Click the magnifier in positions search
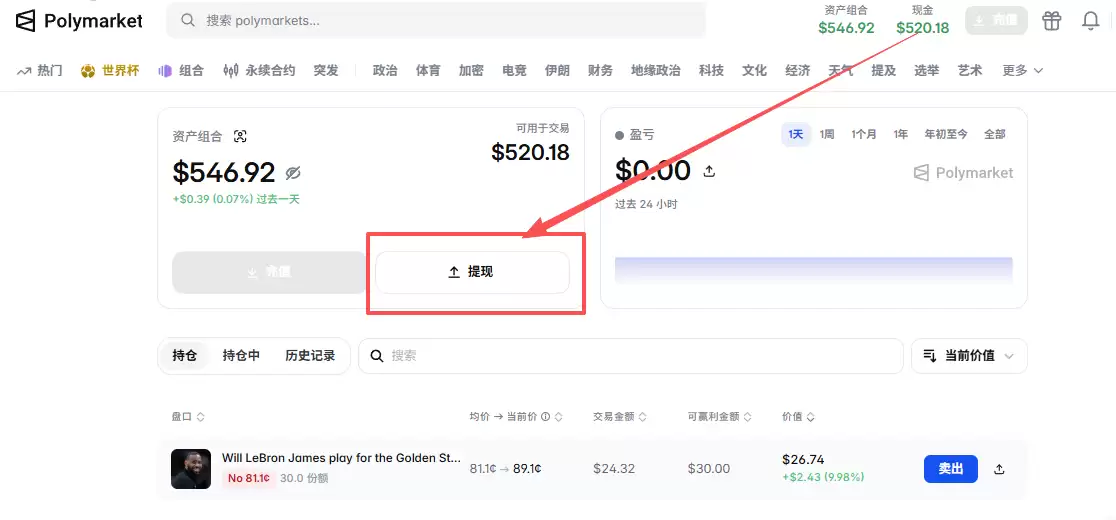This screenshot has height=520, width=1116. tap(378, 356)
